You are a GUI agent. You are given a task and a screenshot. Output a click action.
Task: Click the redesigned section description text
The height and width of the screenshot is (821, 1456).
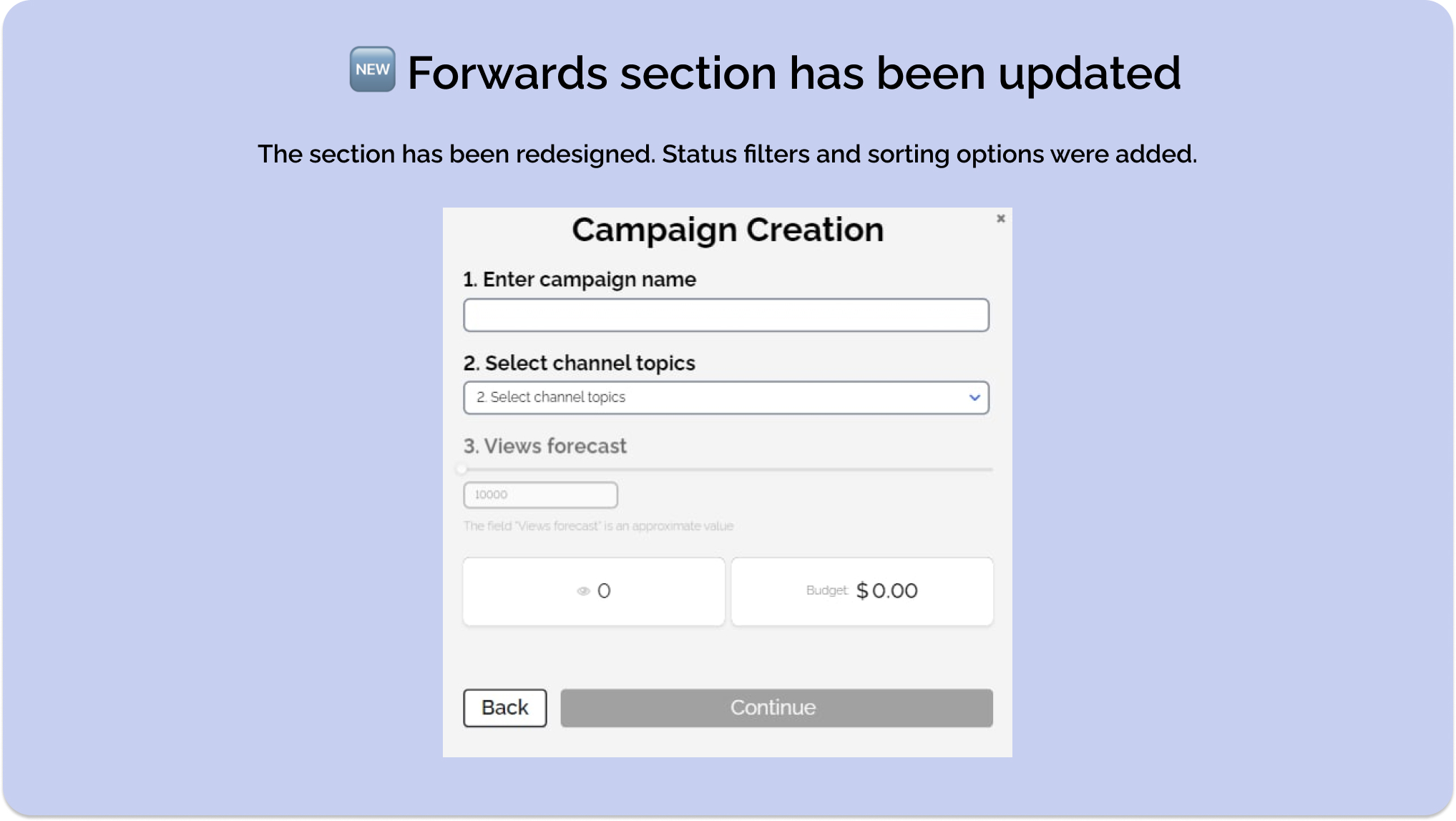[x=728, y=154]
